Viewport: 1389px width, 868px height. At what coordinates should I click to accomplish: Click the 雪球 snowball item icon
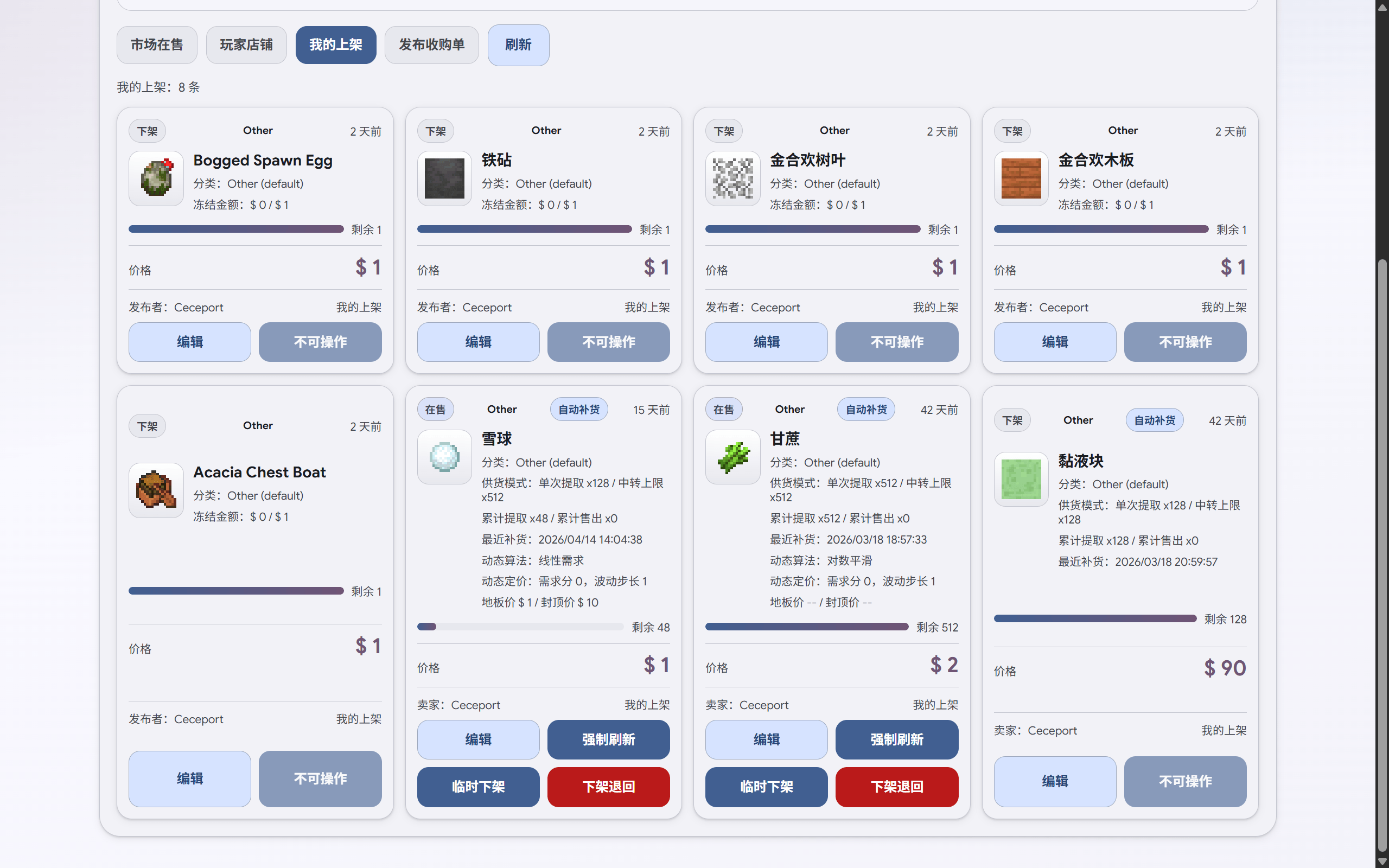(444, 457)
